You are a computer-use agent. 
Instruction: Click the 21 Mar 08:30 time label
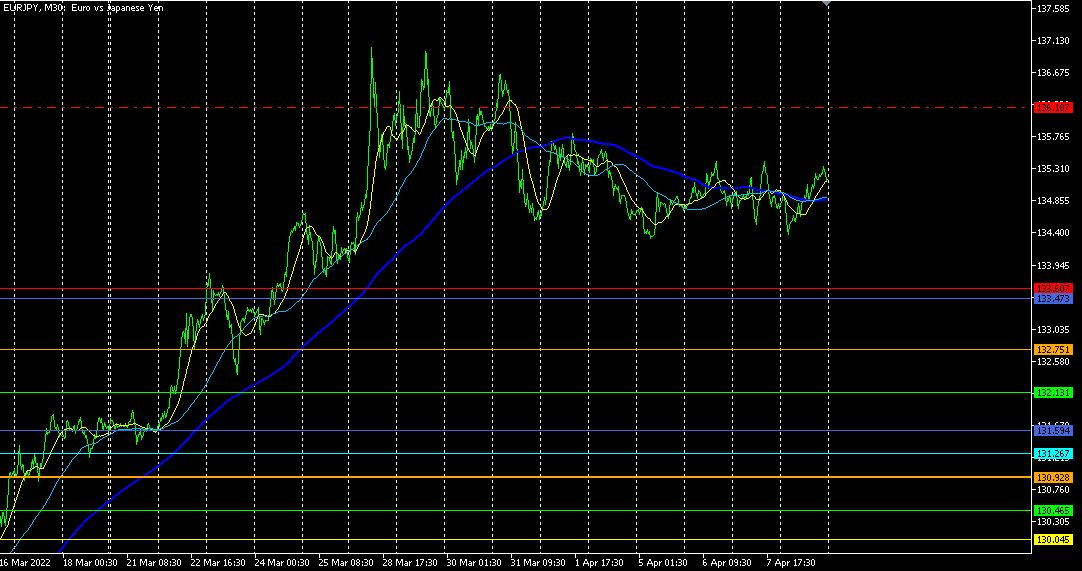click(x=153, y=563)
